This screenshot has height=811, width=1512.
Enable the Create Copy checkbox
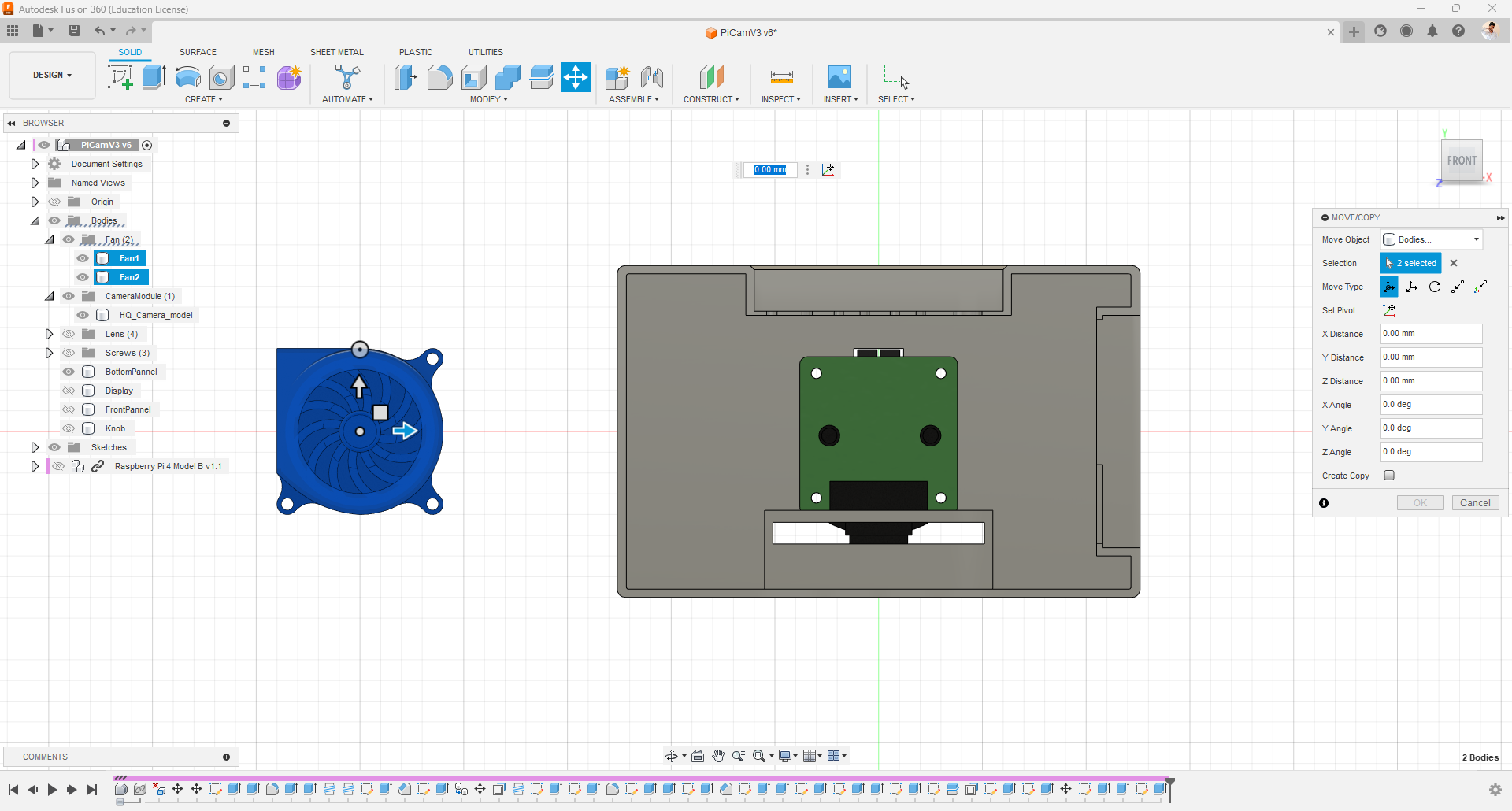[1389, 476]
